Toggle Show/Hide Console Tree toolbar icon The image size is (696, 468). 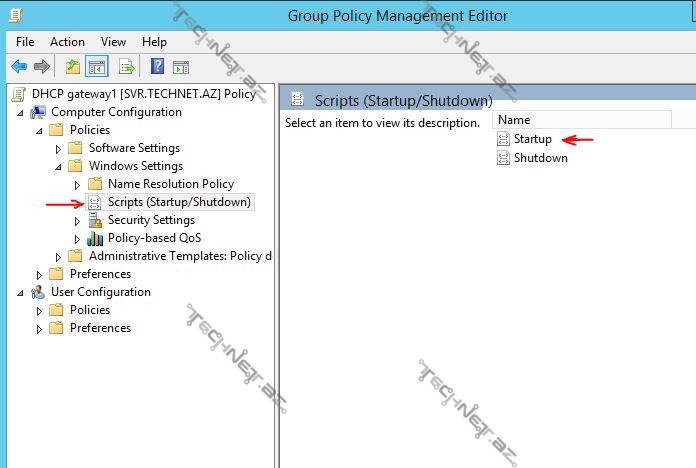tap(97, 67)
